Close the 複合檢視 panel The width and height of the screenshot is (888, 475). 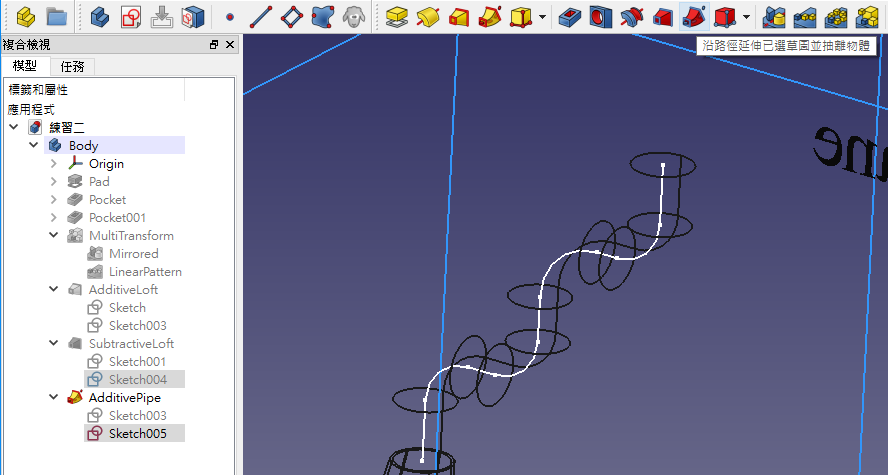coord(230,45)
